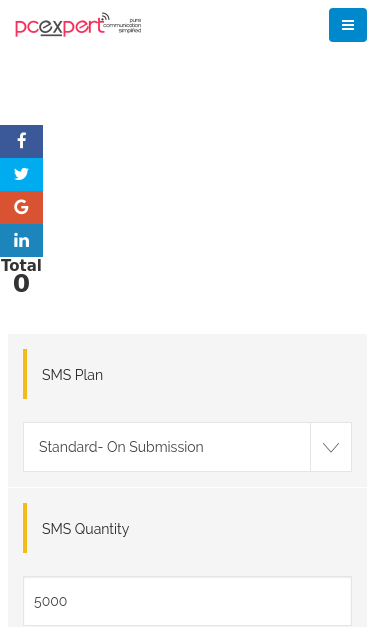This screenshot has height=627, width=375.
Task: Click the share count number 0
Action: click(x=21, y=284)
